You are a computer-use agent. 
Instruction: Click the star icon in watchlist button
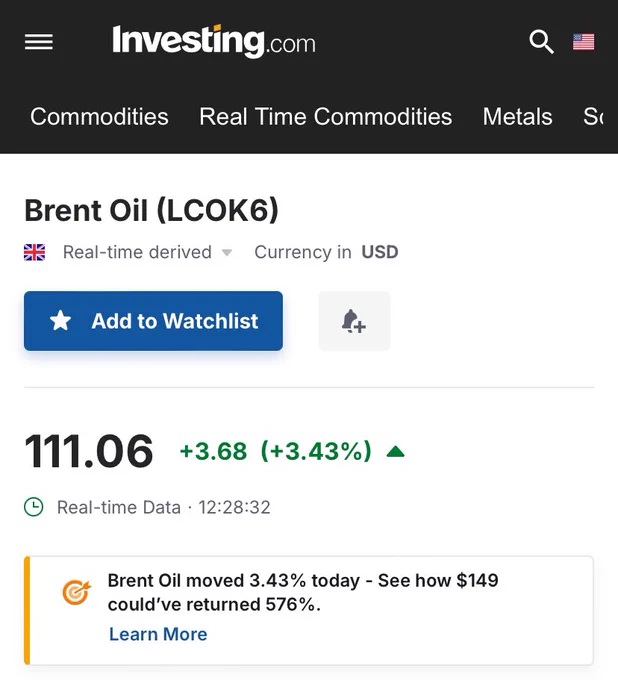coord(60,321)
